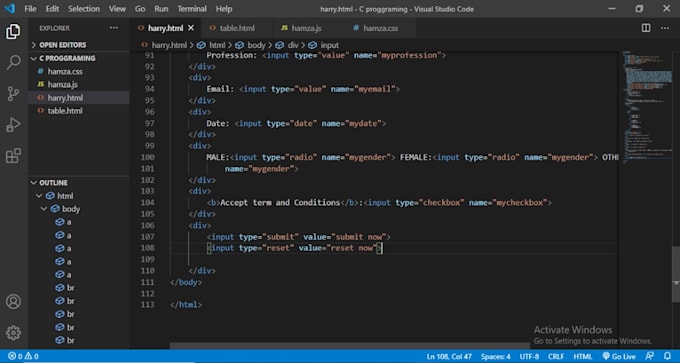Open Accounts menu in activity bar
680x363 pixels.
point(13,302)
